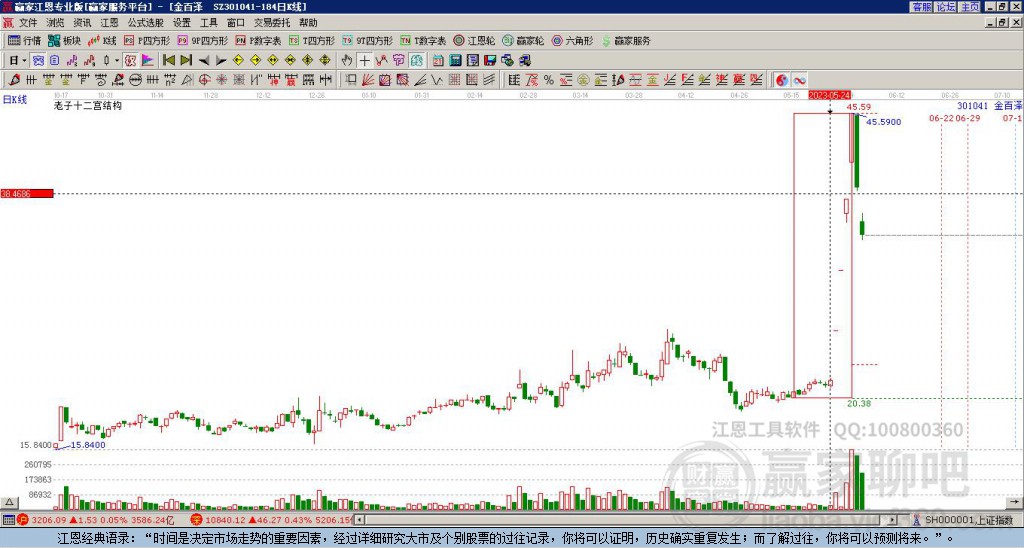Image resolution: width=1024 pixels, height=548 pixels.
Task: Click the scrollbar left arrow
Action: [x=359, y=520]
